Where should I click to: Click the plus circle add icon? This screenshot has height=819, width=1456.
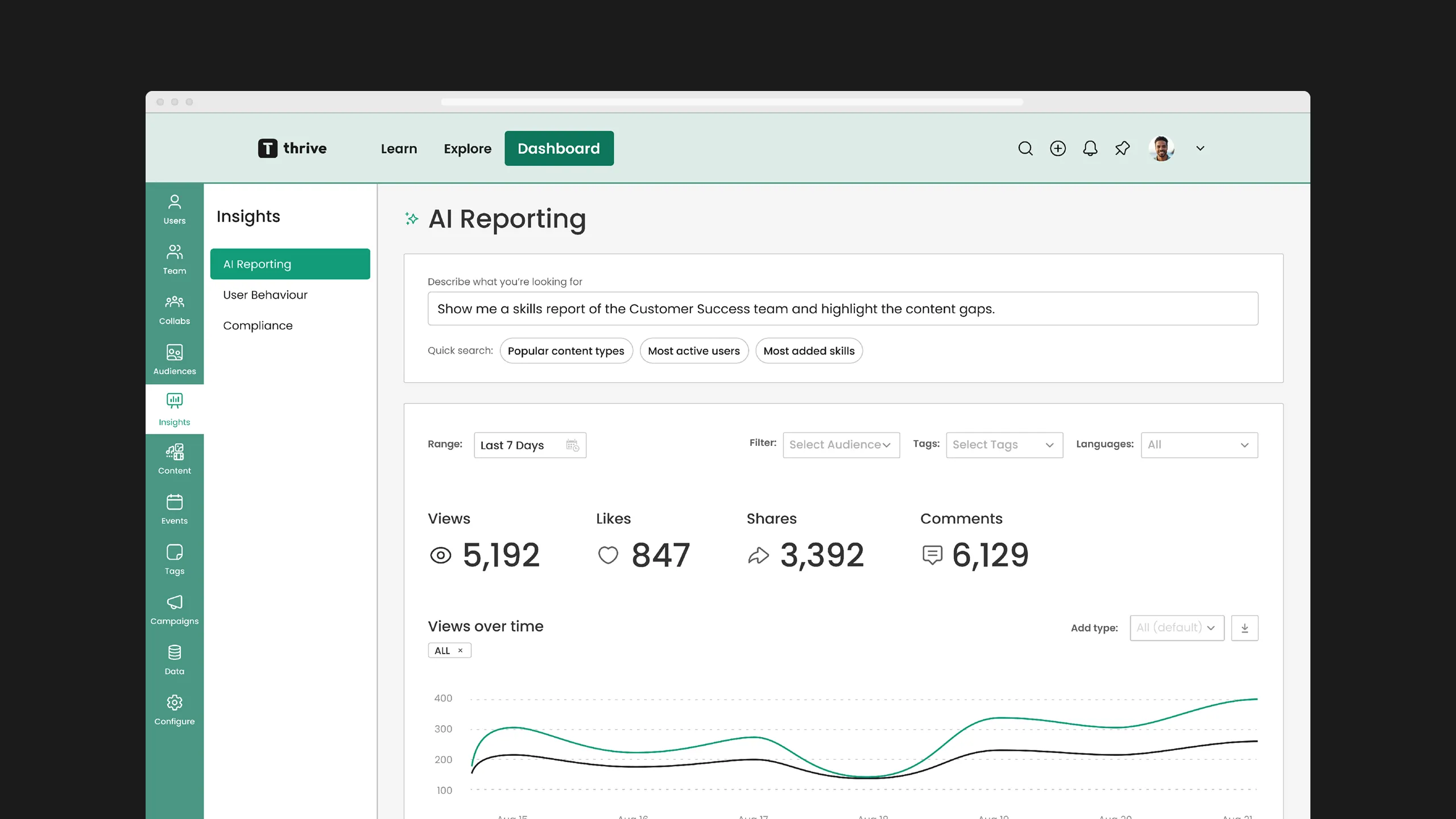1057,148
